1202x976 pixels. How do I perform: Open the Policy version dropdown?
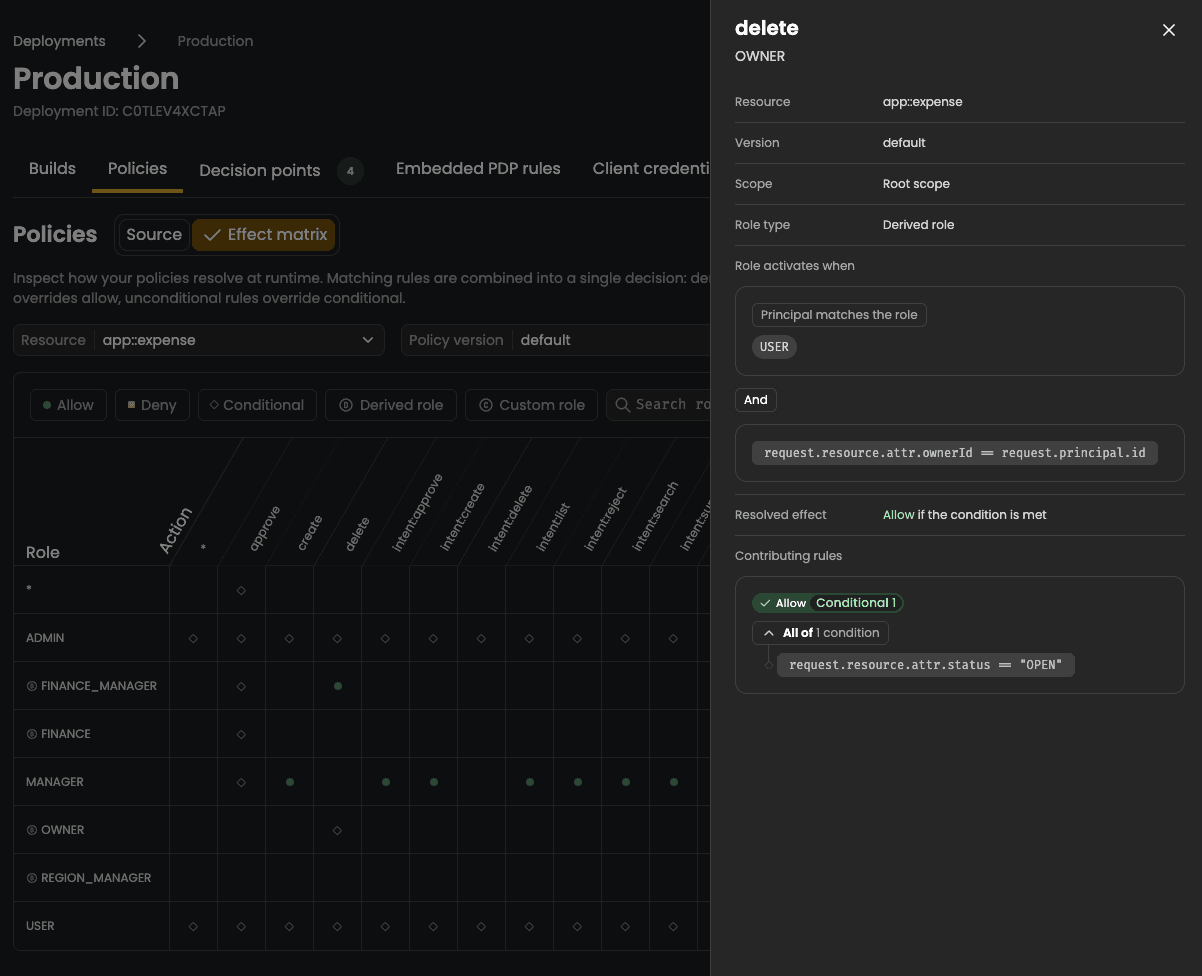click(x=556, y=340)
